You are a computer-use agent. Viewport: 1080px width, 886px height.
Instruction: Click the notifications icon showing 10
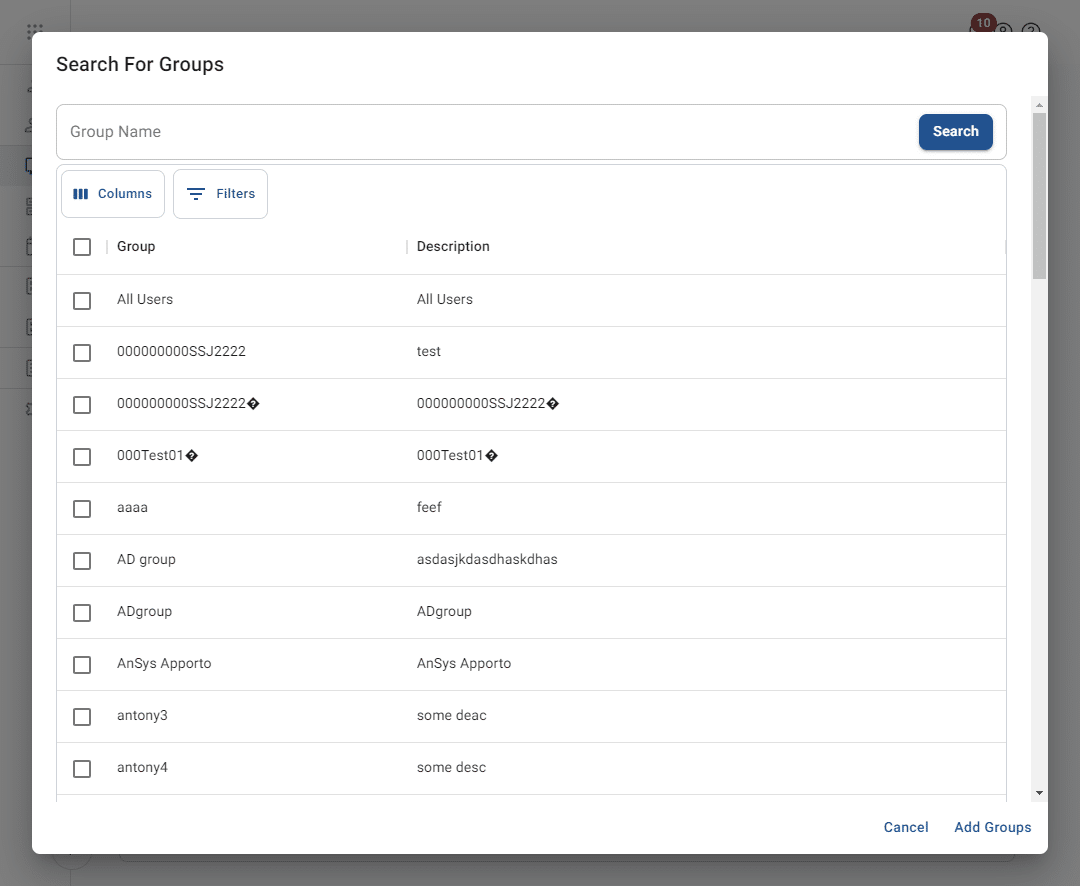(x=983, y=23)
